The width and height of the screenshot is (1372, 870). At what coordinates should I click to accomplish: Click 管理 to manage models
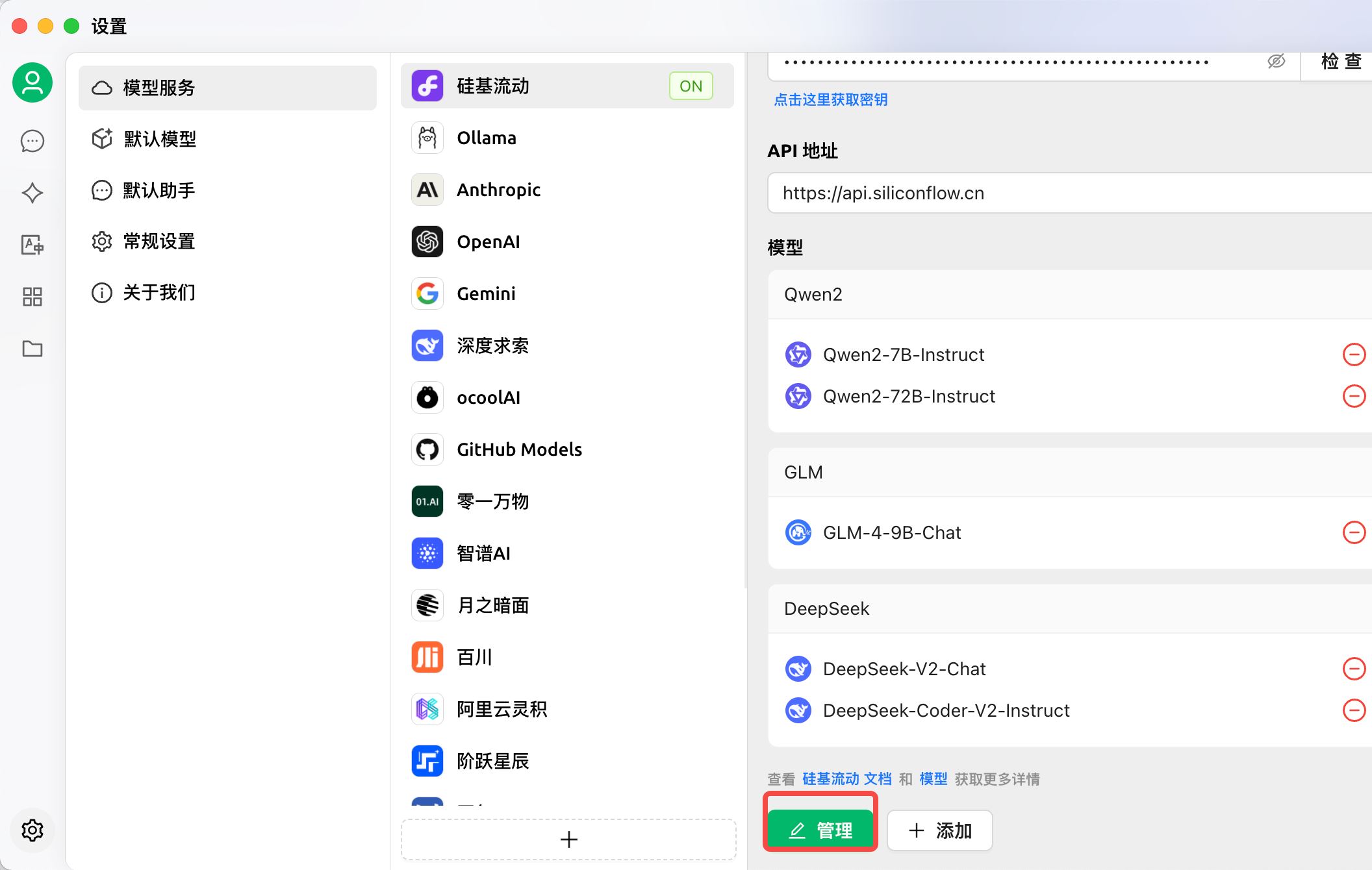click(x=820, y=828)
